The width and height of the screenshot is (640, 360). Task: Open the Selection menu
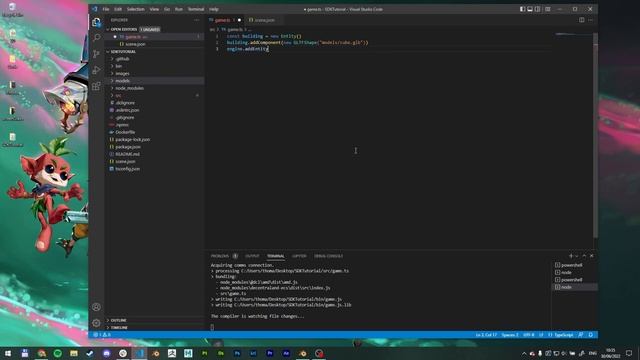136,9
